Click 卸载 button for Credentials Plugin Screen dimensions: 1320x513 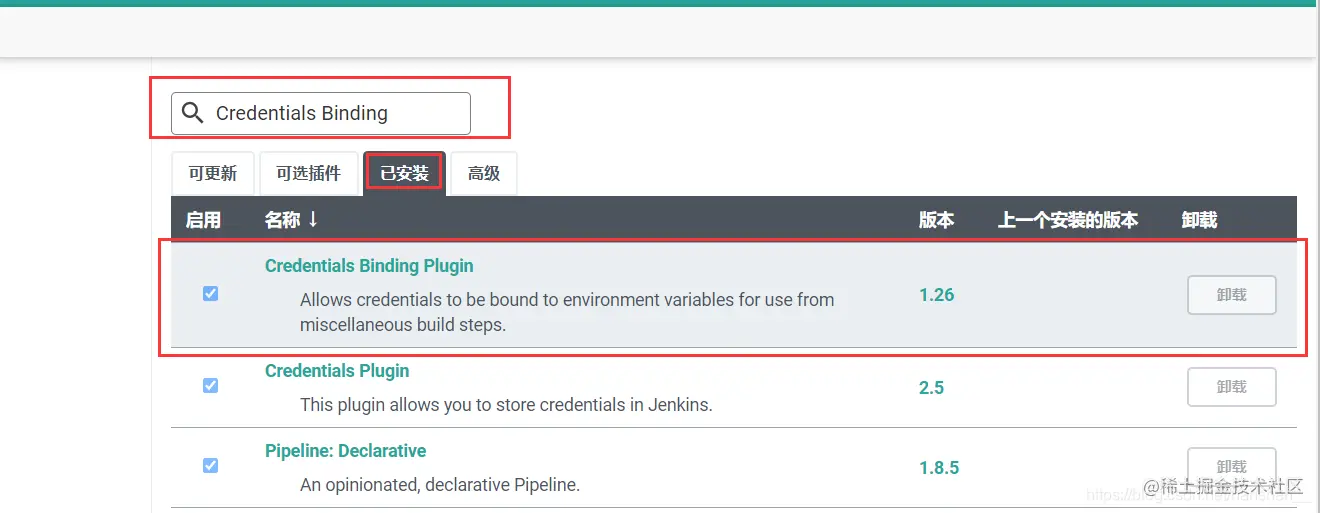1232,387
